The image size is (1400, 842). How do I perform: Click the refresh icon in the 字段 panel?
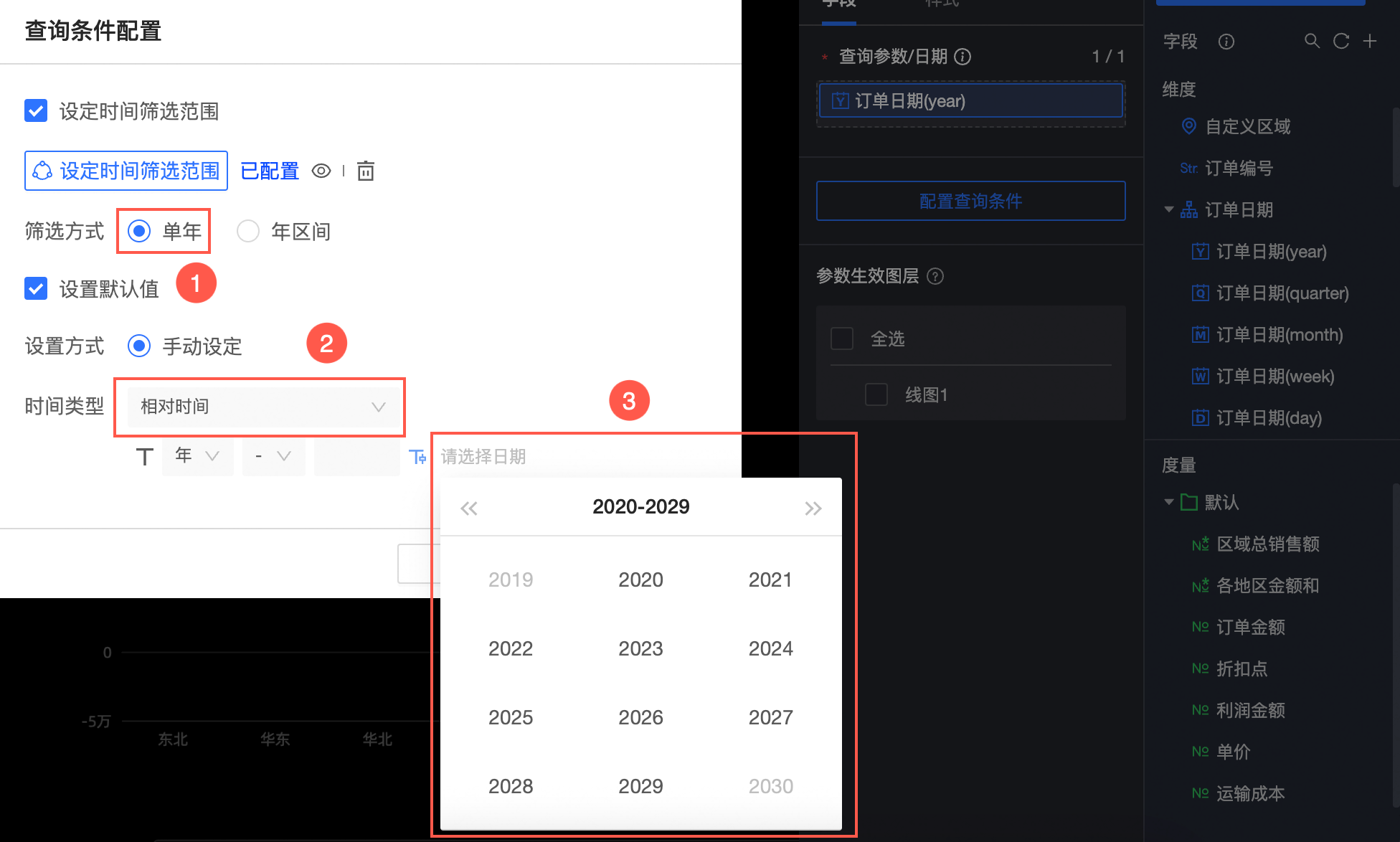point(1340,42)
